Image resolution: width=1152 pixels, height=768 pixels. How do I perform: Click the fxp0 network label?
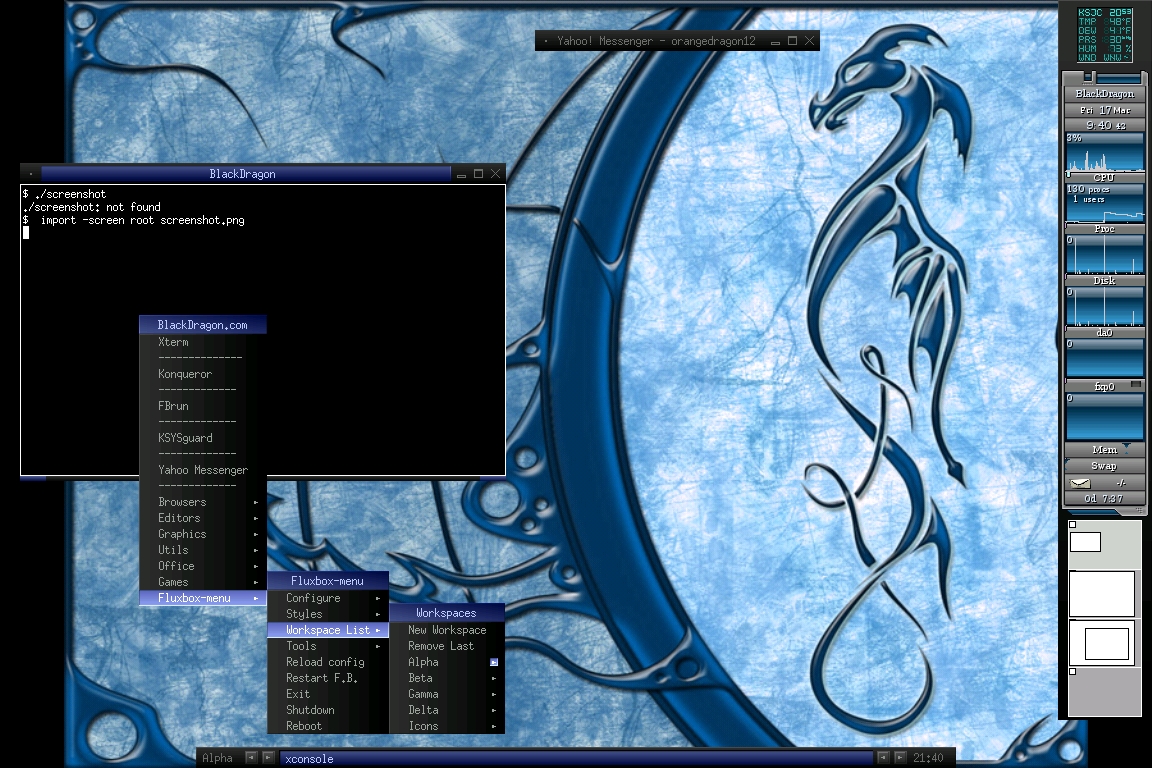tap(1104, 387)
